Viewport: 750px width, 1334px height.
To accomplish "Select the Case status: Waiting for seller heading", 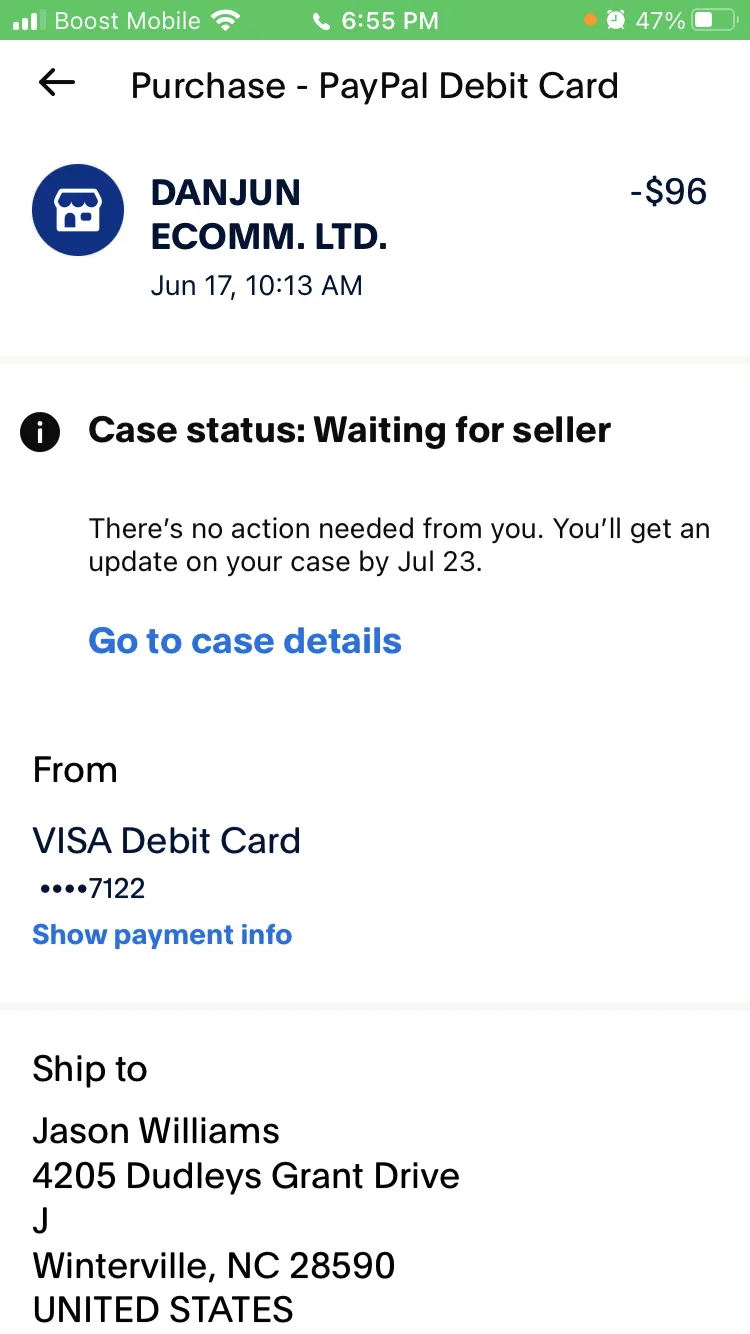I will click(x=350, y=430).
